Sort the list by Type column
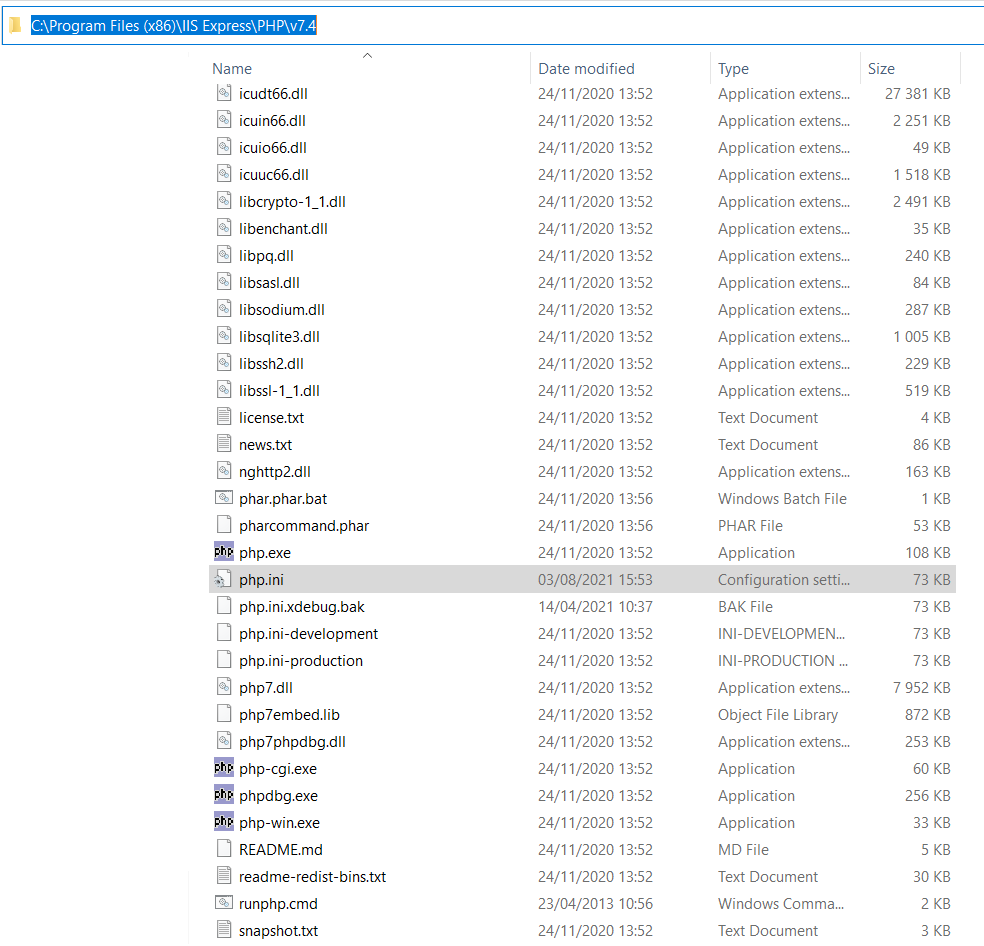This screenshot has height=946, width=984. pos(733,69)
